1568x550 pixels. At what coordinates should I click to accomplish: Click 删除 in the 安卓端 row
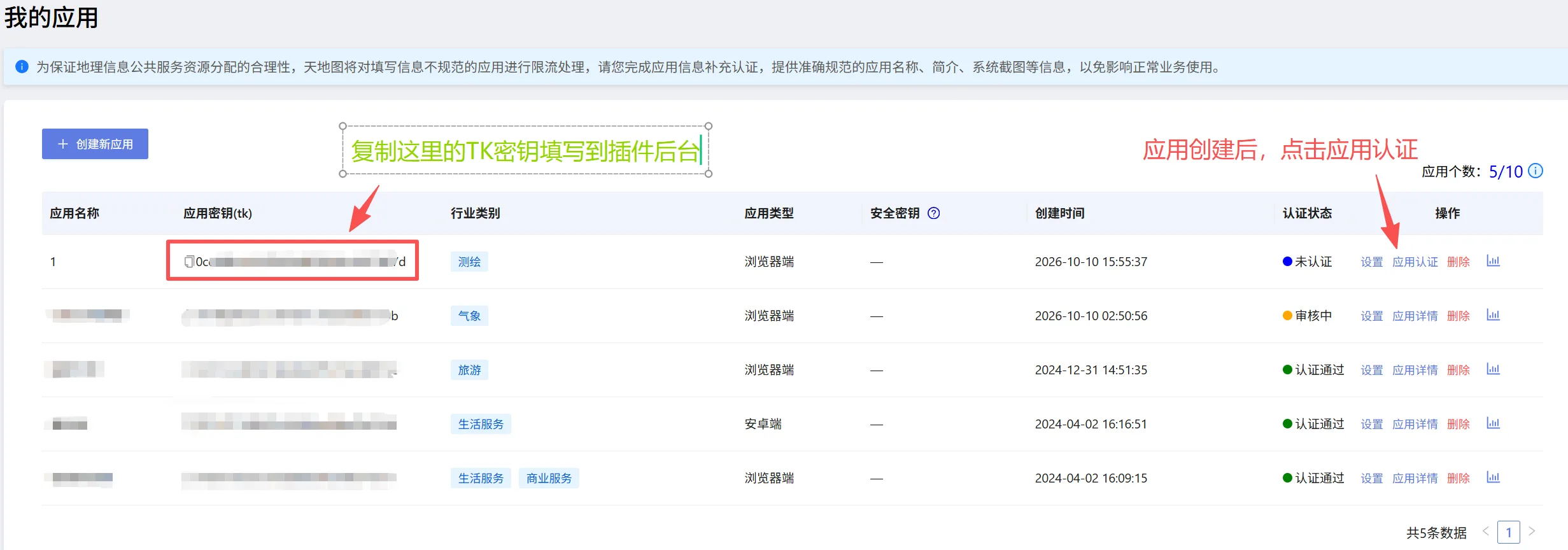click(1458, 424)
